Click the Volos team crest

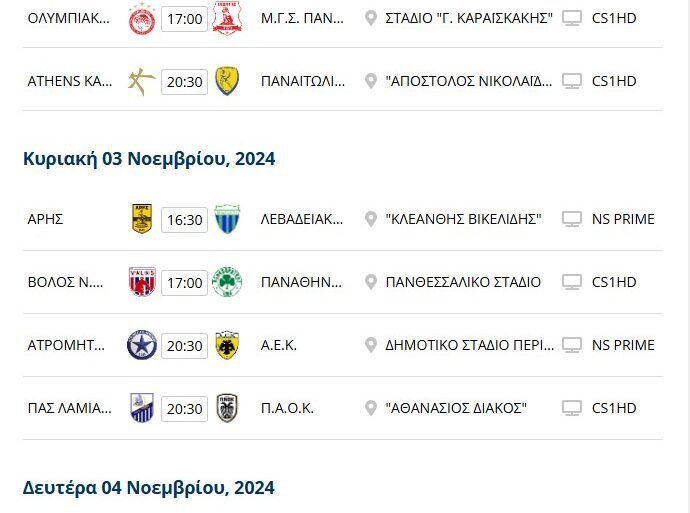141,282
